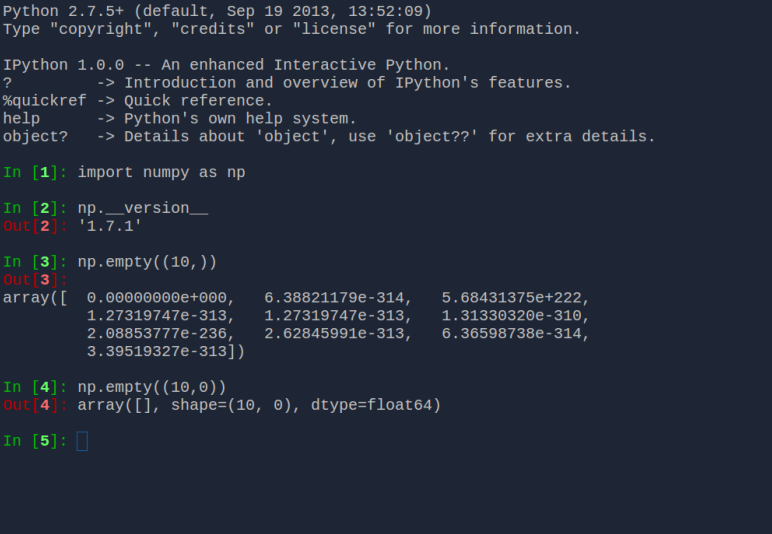772x534 pixels.
Task: Click the 'IPython 1.0.0' banner line
Action: tap(226, 65)
